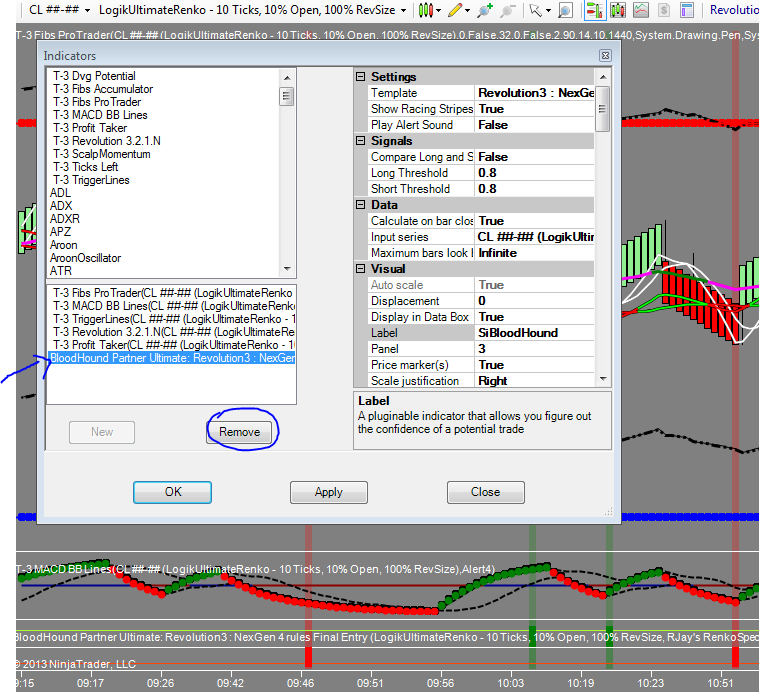Collapse the Data property group
This screenshot has width=759, height=692.
tap(361, 205)
